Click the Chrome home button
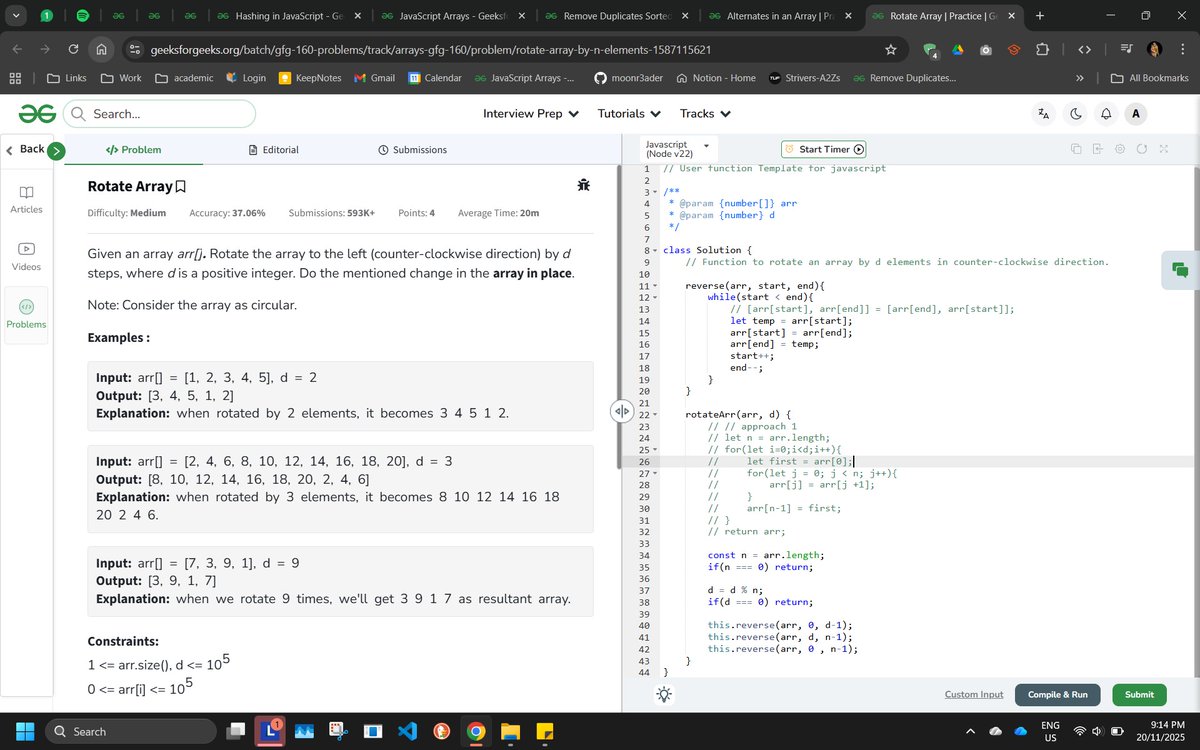This screenshot has width=1200, height=750. pos(101,50)
